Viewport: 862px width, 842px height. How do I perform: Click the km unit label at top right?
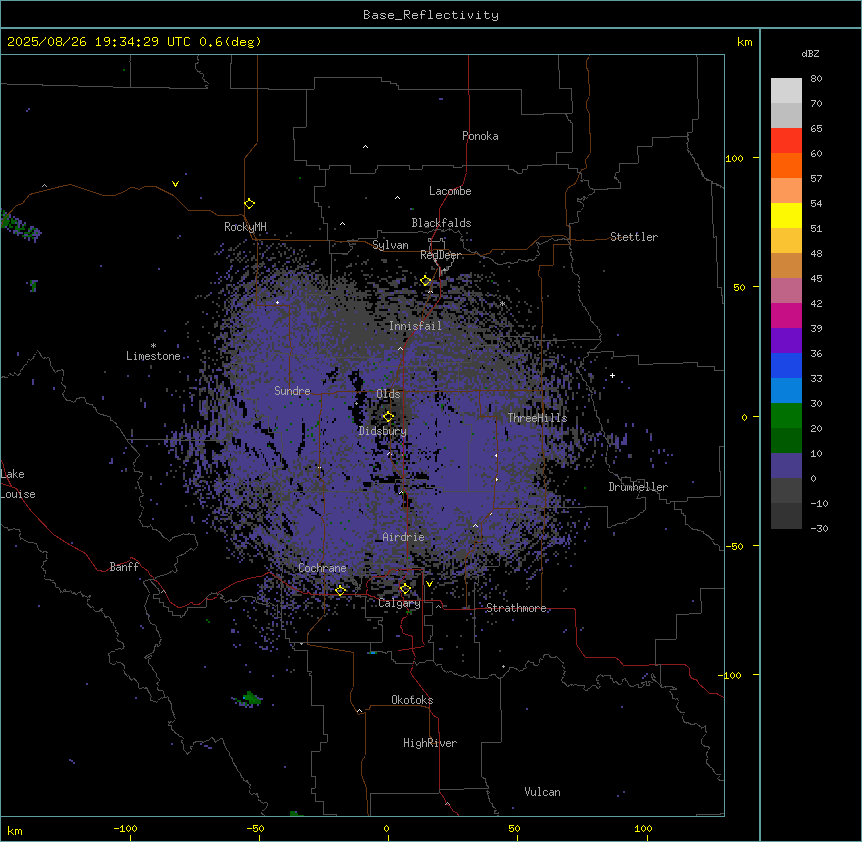tap(745, 42)
